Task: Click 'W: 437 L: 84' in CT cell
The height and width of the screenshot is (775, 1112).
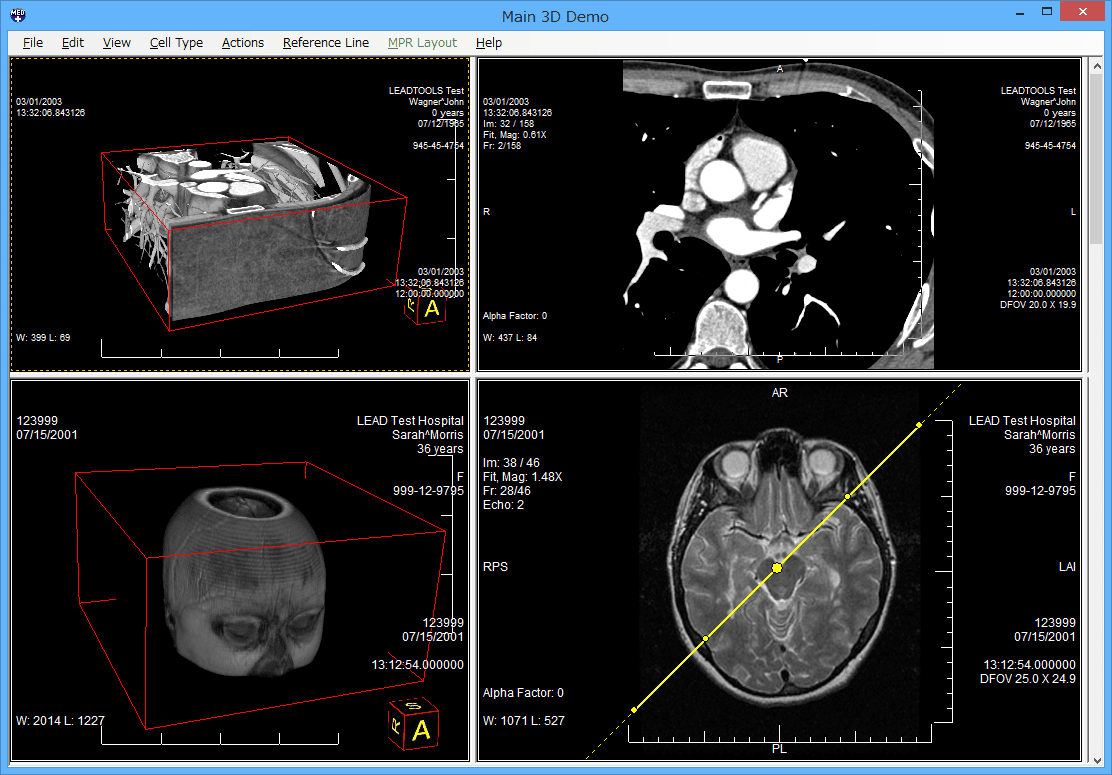Action: tap(510, 338)
